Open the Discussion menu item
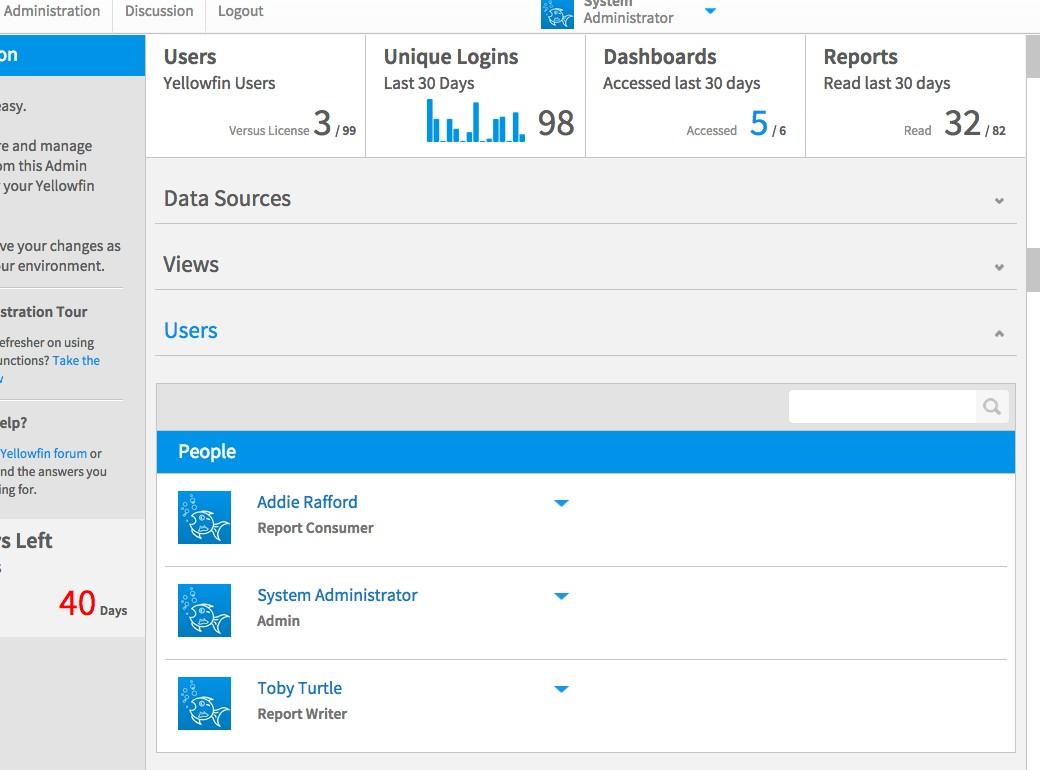Screen dimensions: 1040x770 pyautogui.click(x=159, y=11)
